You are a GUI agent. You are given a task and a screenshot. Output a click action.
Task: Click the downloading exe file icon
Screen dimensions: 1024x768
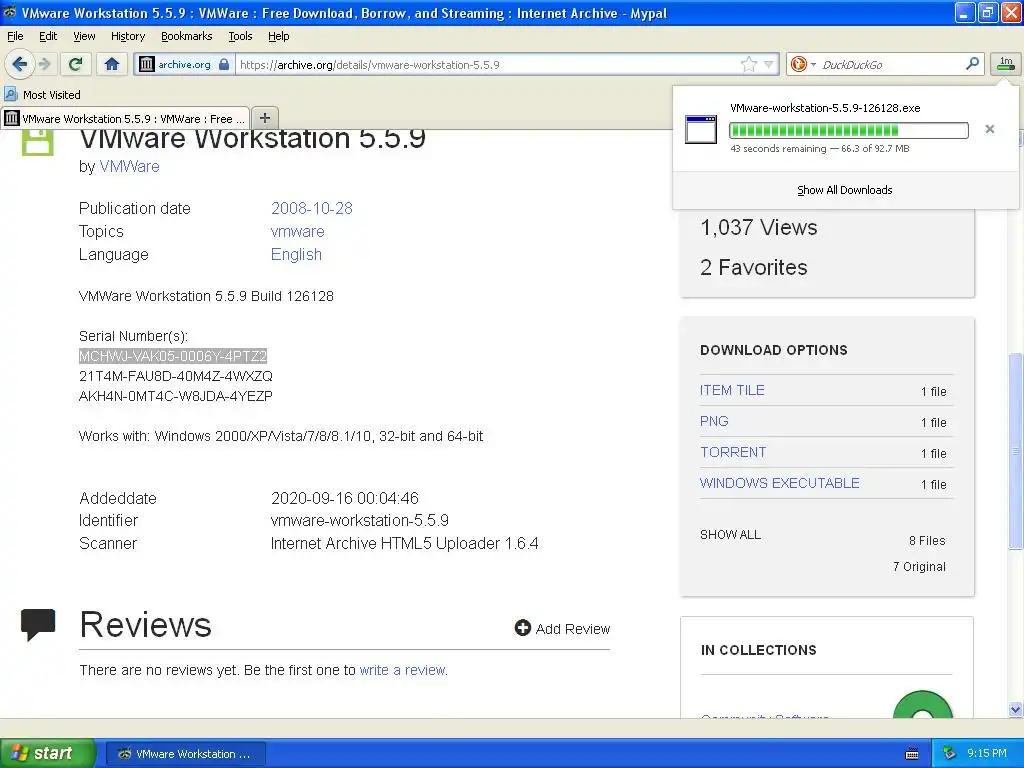click(701, 129)
